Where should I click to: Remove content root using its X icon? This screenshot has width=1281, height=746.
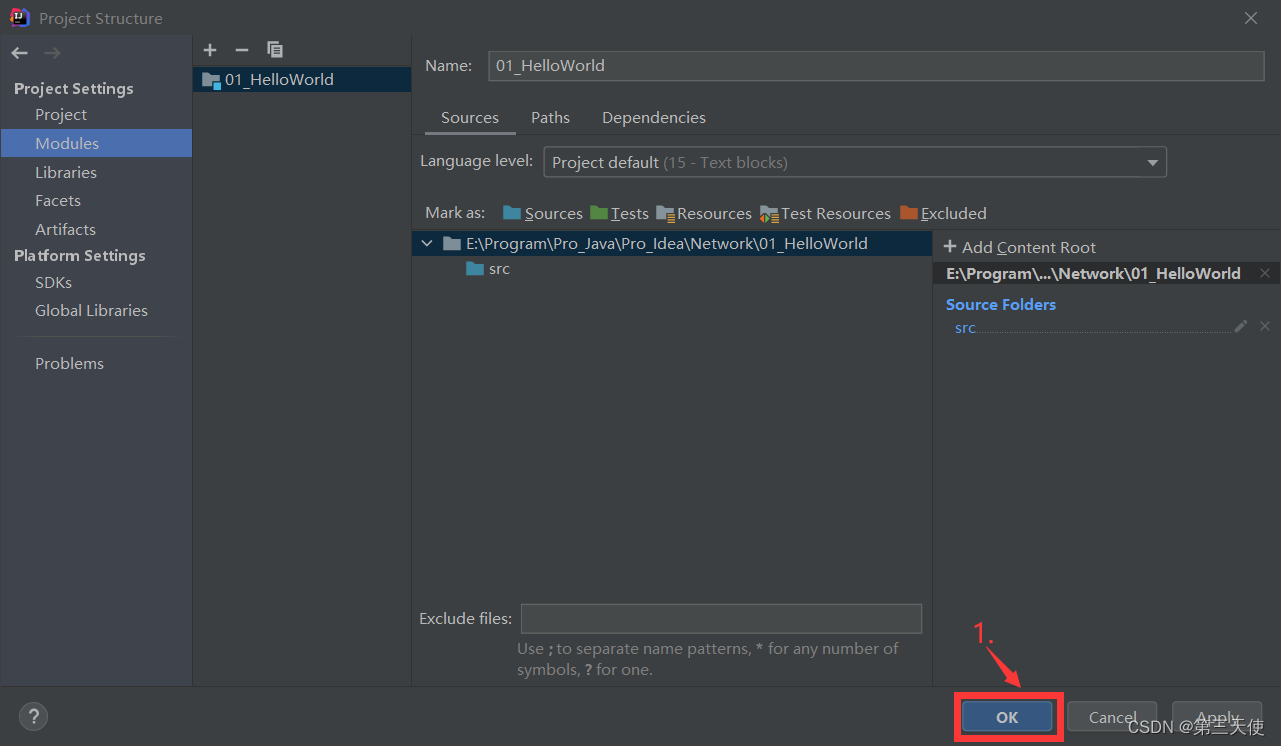coord(1265,273)
